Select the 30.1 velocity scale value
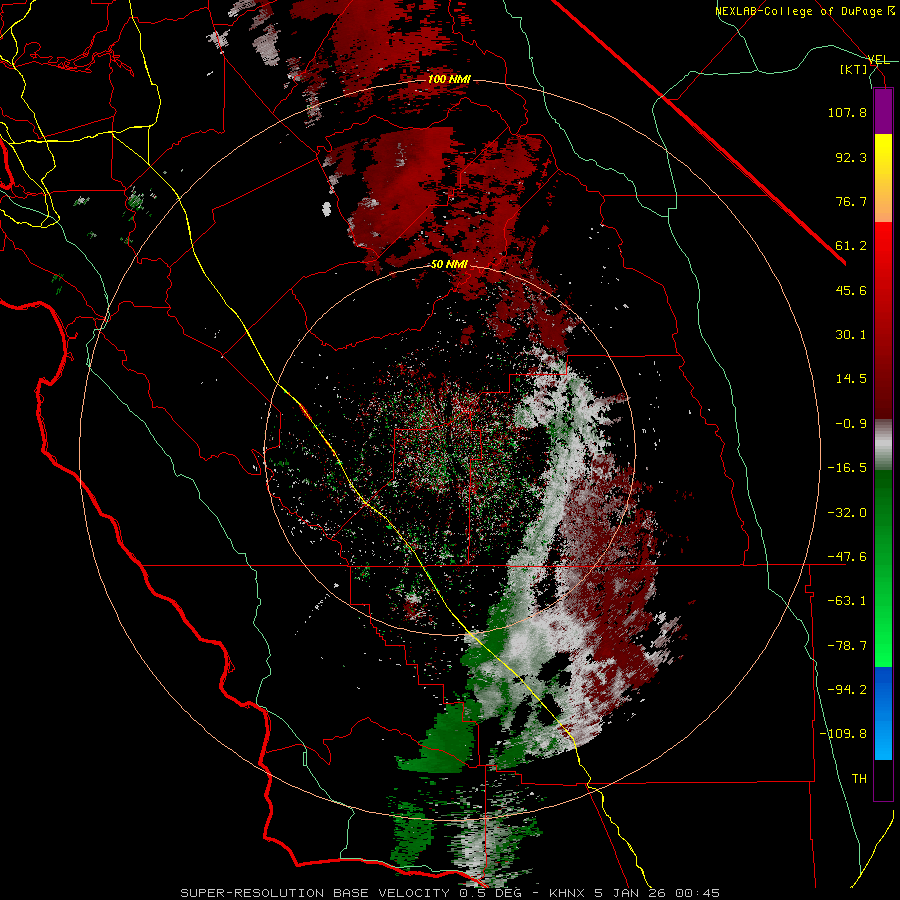 [x=851, y=335]
